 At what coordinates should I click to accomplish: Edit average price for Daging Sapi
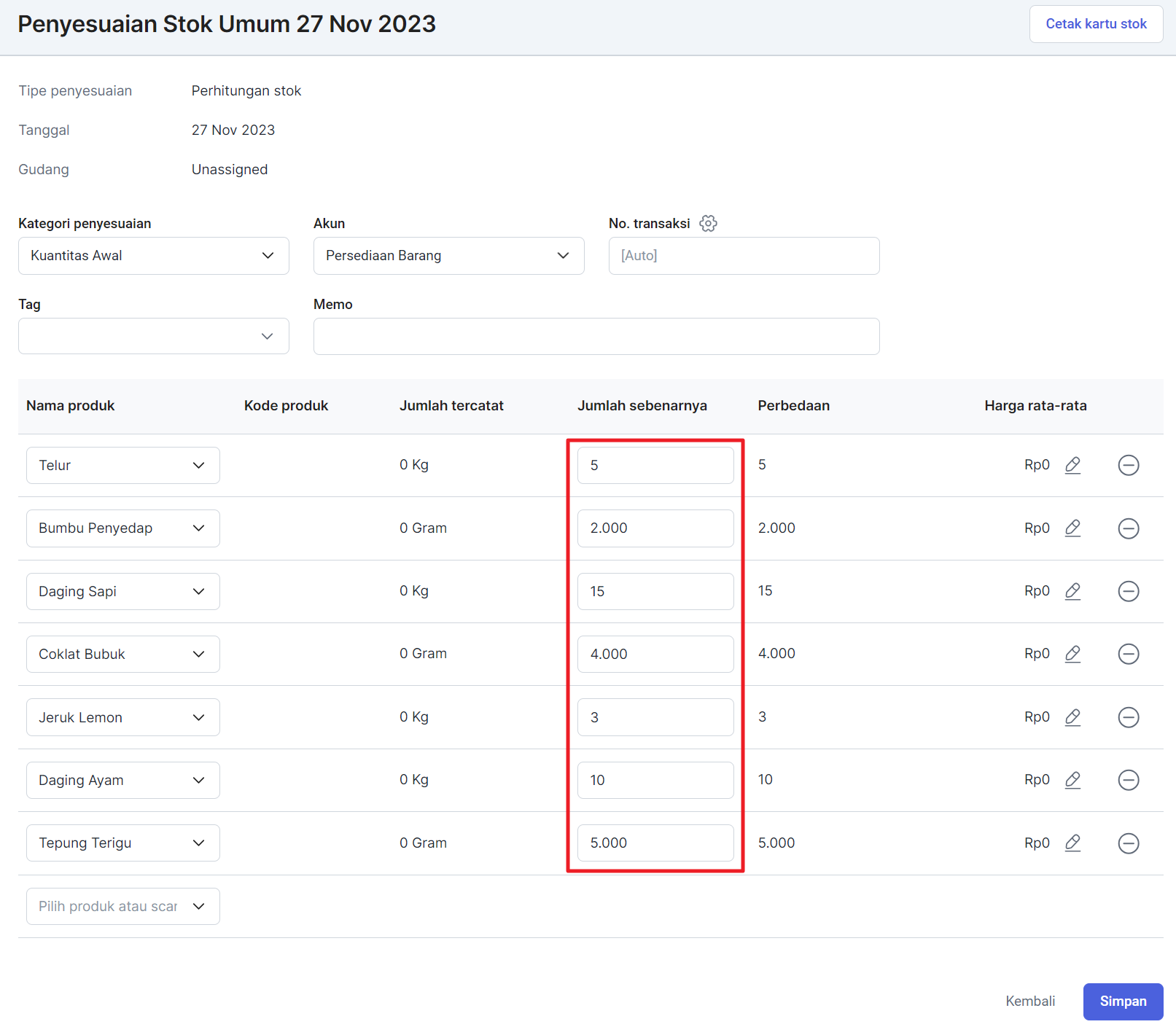tap(1072, 591)
